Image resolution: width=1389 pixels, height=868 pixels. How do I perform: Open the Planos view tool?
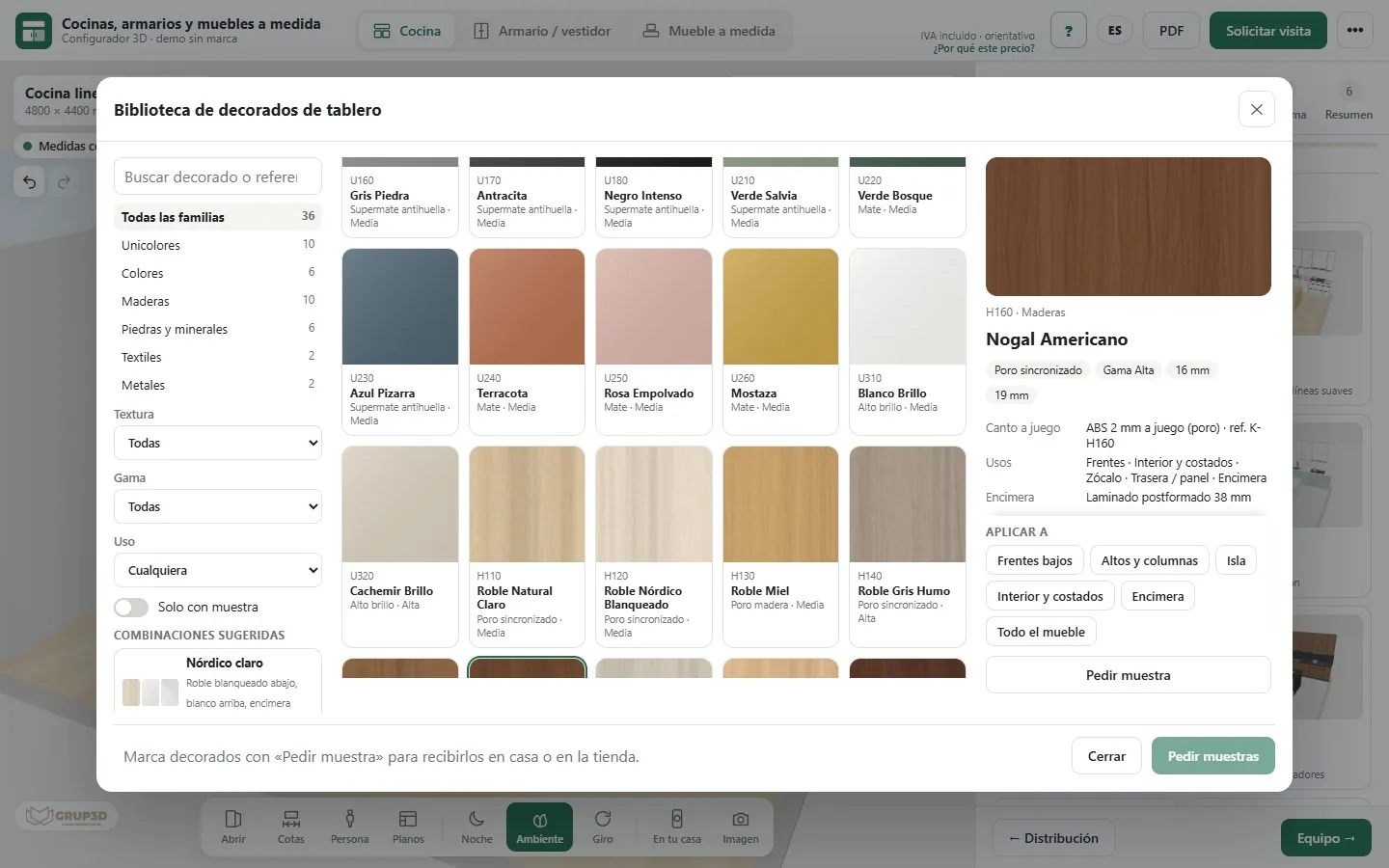click(x=408, y=827)
